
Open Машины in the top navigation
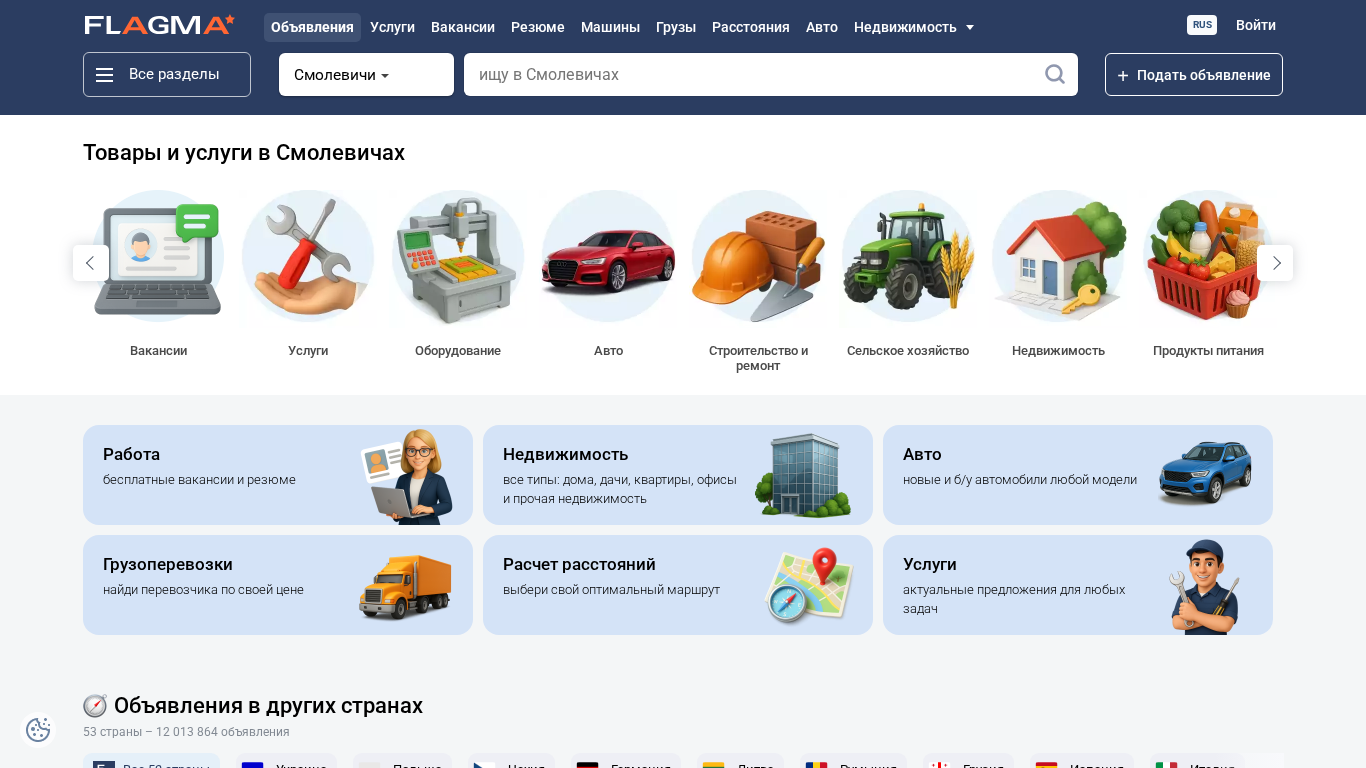(610, 27)
